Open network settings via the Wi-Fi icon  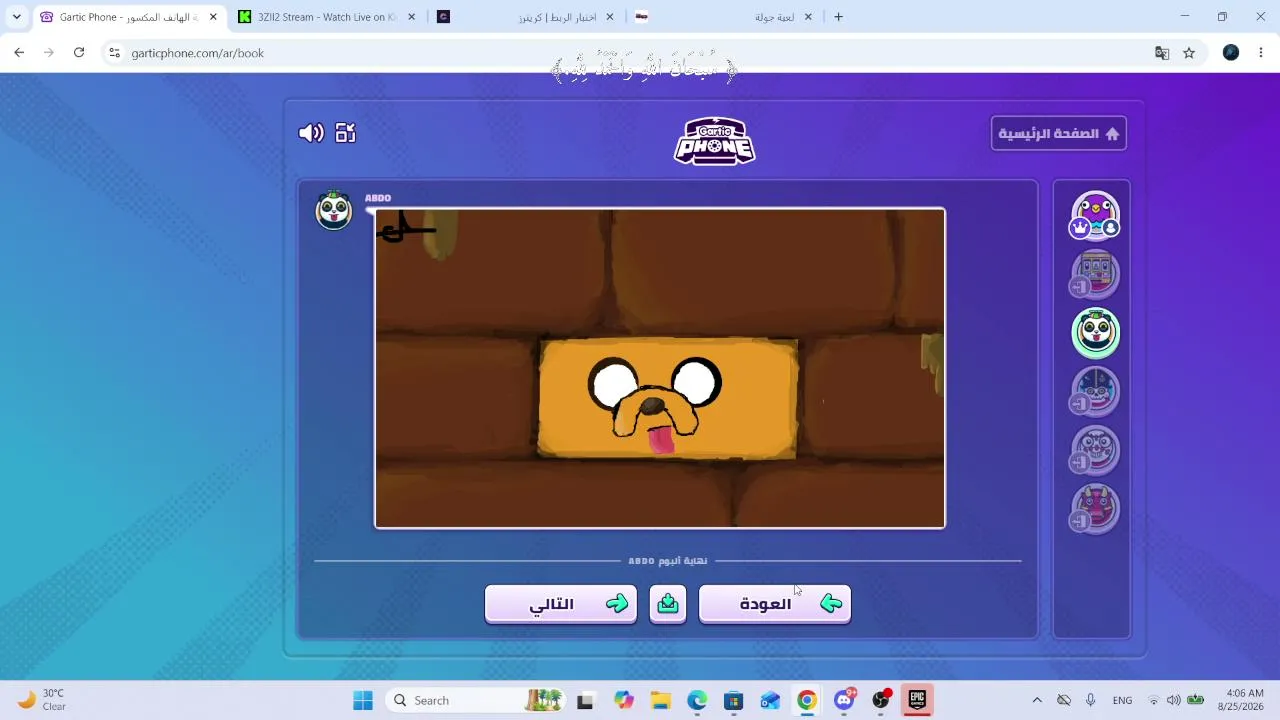(1154, 701)
